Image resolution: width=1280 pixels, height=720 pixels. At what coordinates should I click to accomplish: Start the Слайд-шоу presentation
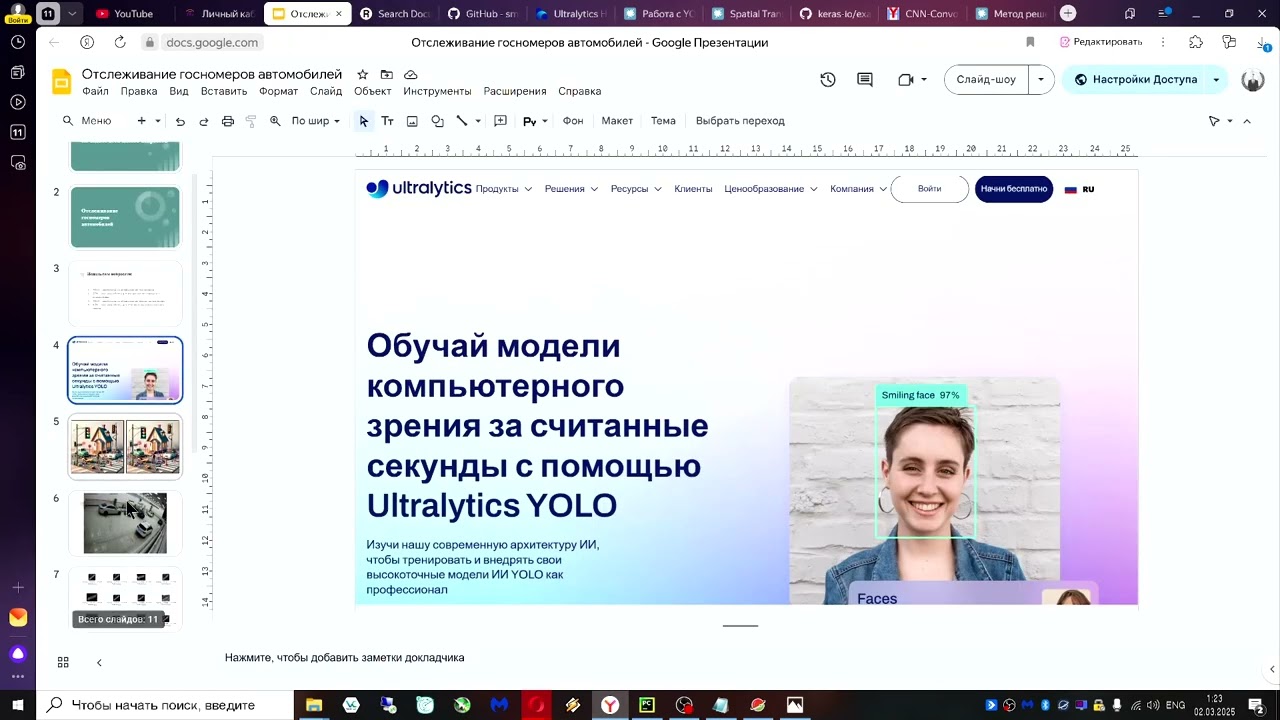coord(986,80)
